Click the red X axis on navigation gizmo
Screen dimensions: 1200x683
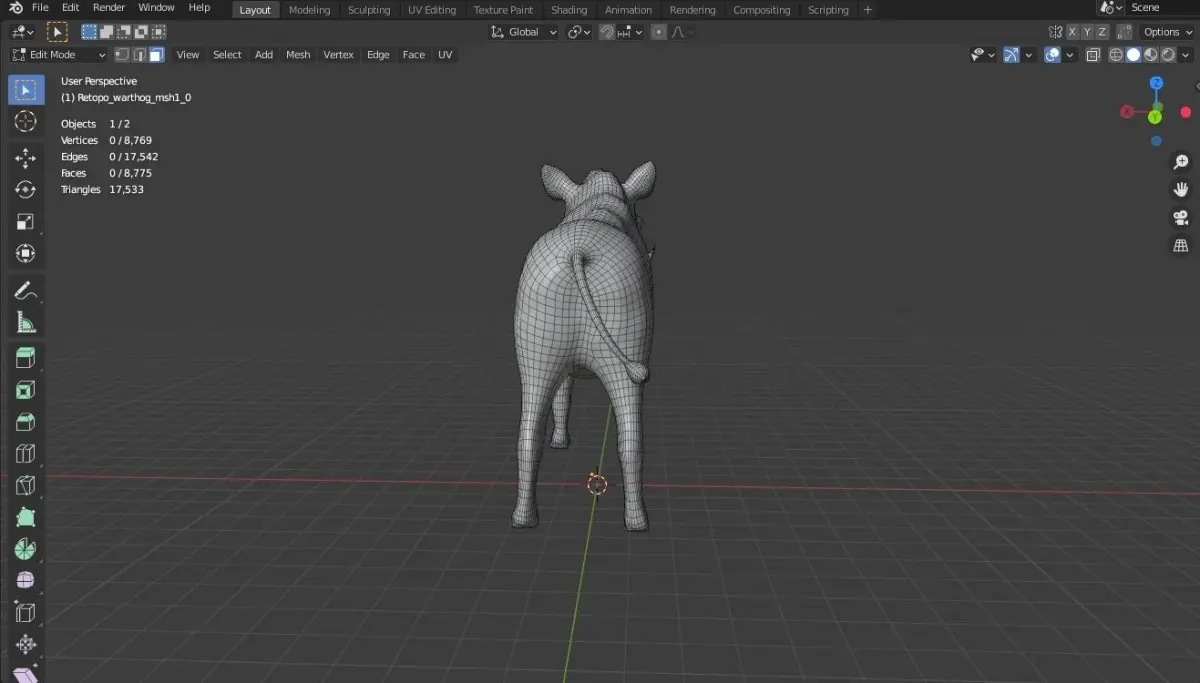pos(1127,113)
